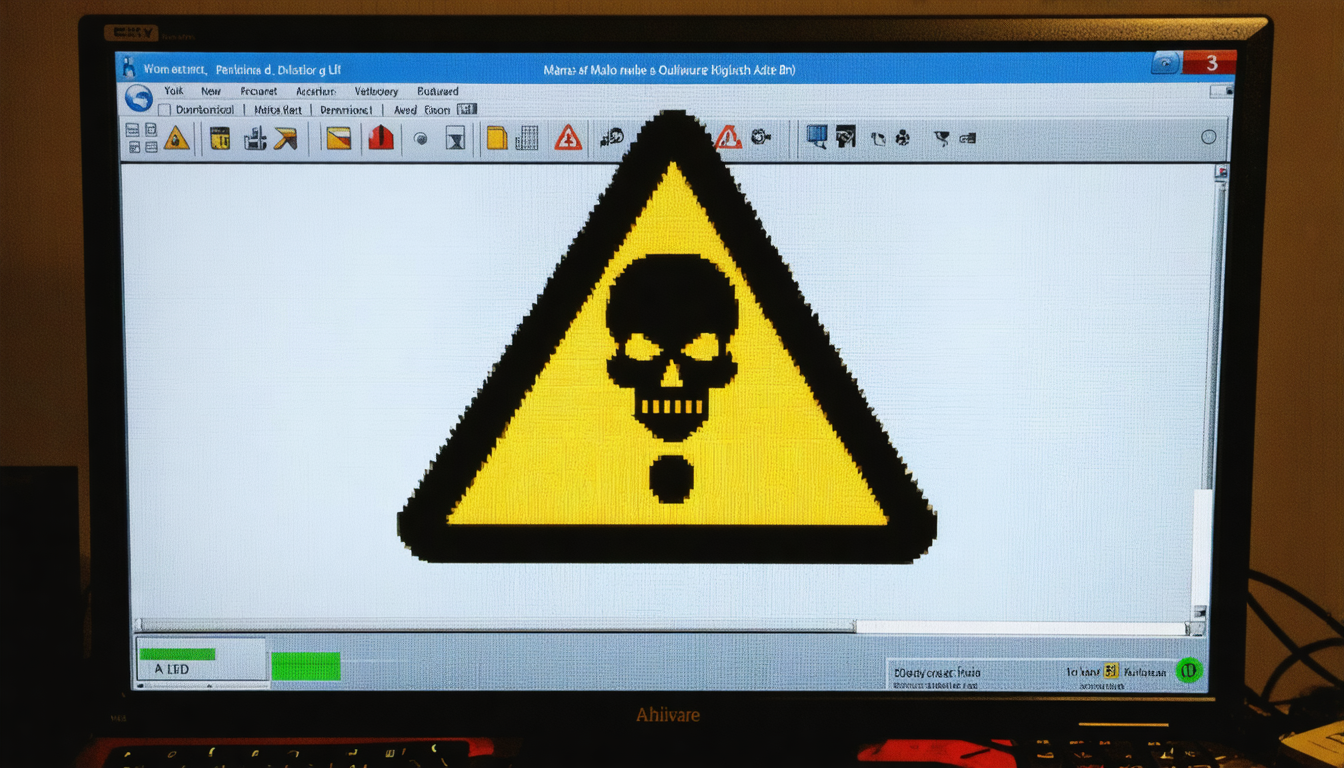Click the hourglass toolbar icon
Image resolution: width=1344 pixels, height=768 pixels.
pos(456,139)
